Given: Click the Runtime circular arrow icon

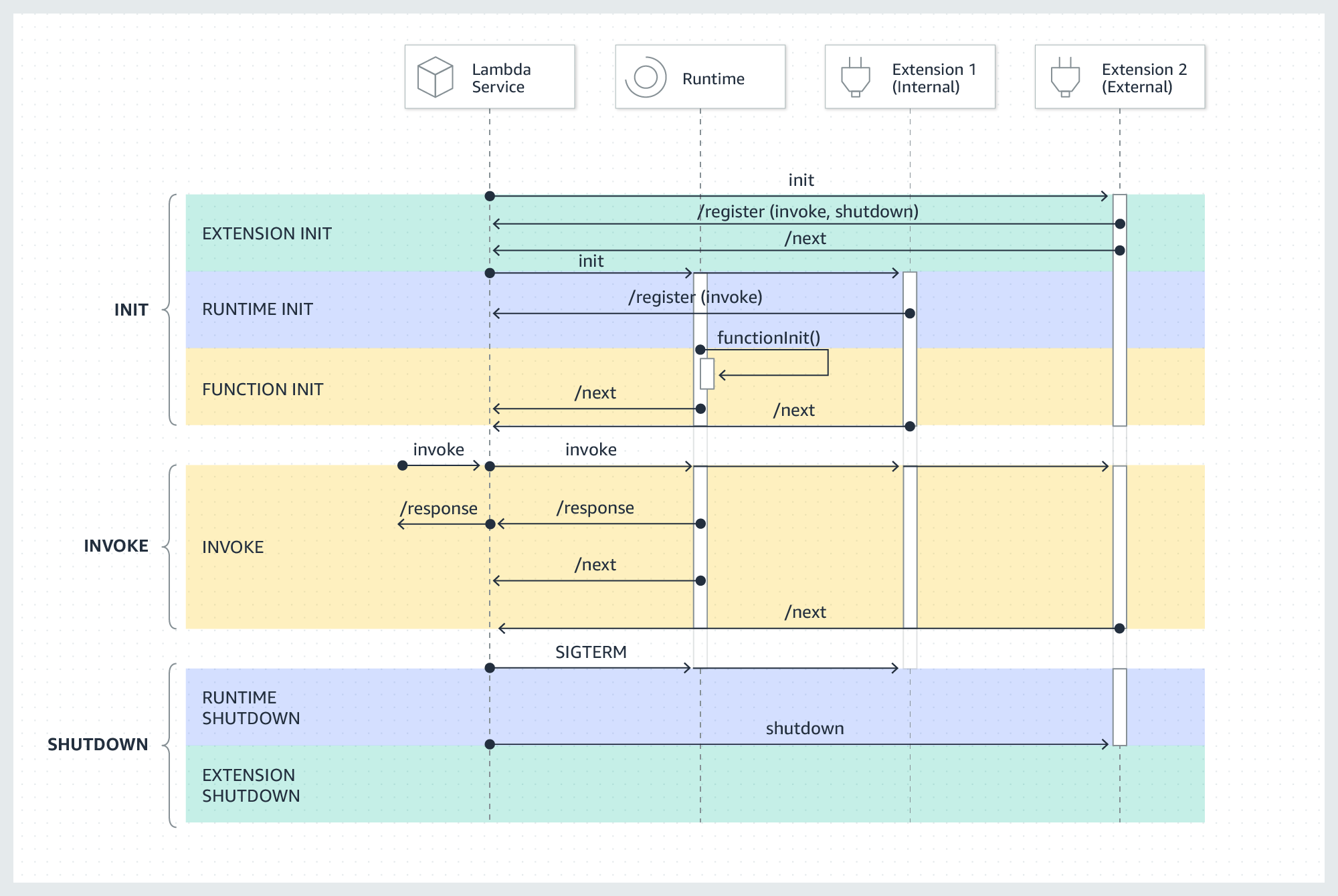Looking at the screenshot, I should [646, 77].
